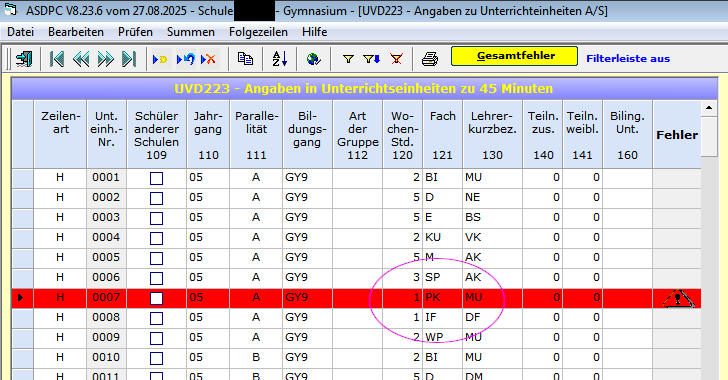Click the vertical scrollbar thumb of the table
728x380 pixels.
pyautogui.click(x=709, y=136)
